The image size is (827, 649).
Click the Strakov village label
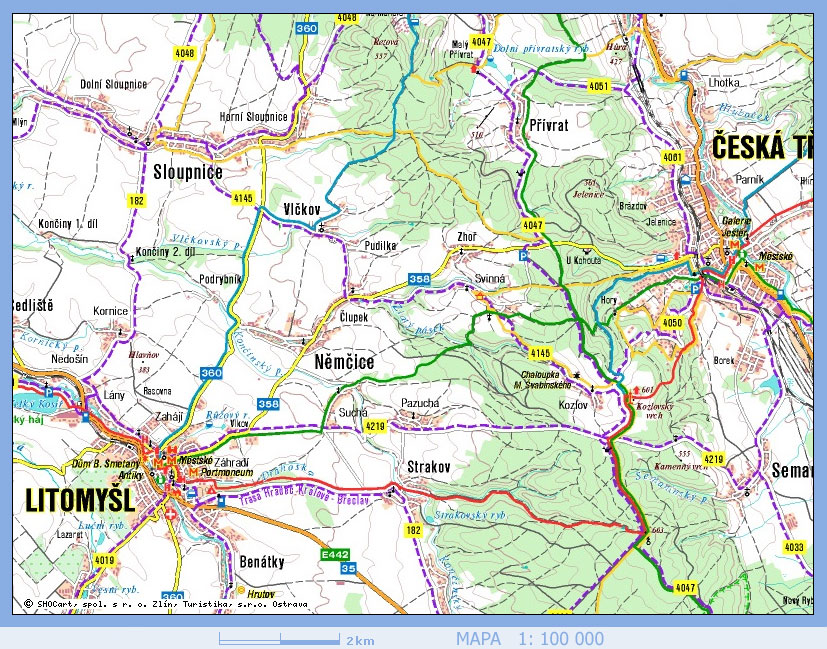click(x=429, y=467)
